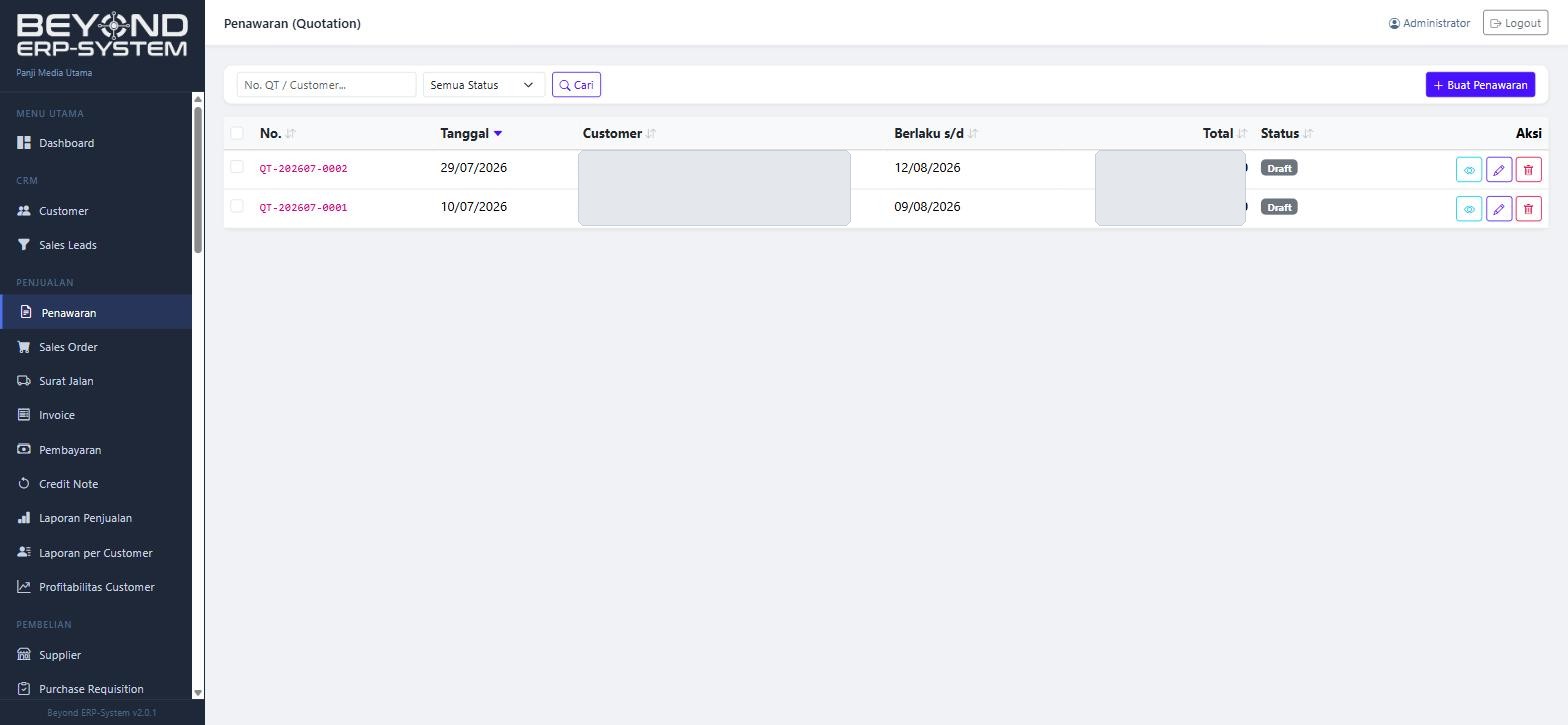1568x725 pixels.
Task: Click the Cari search button
Action: [x=576, y=85]
